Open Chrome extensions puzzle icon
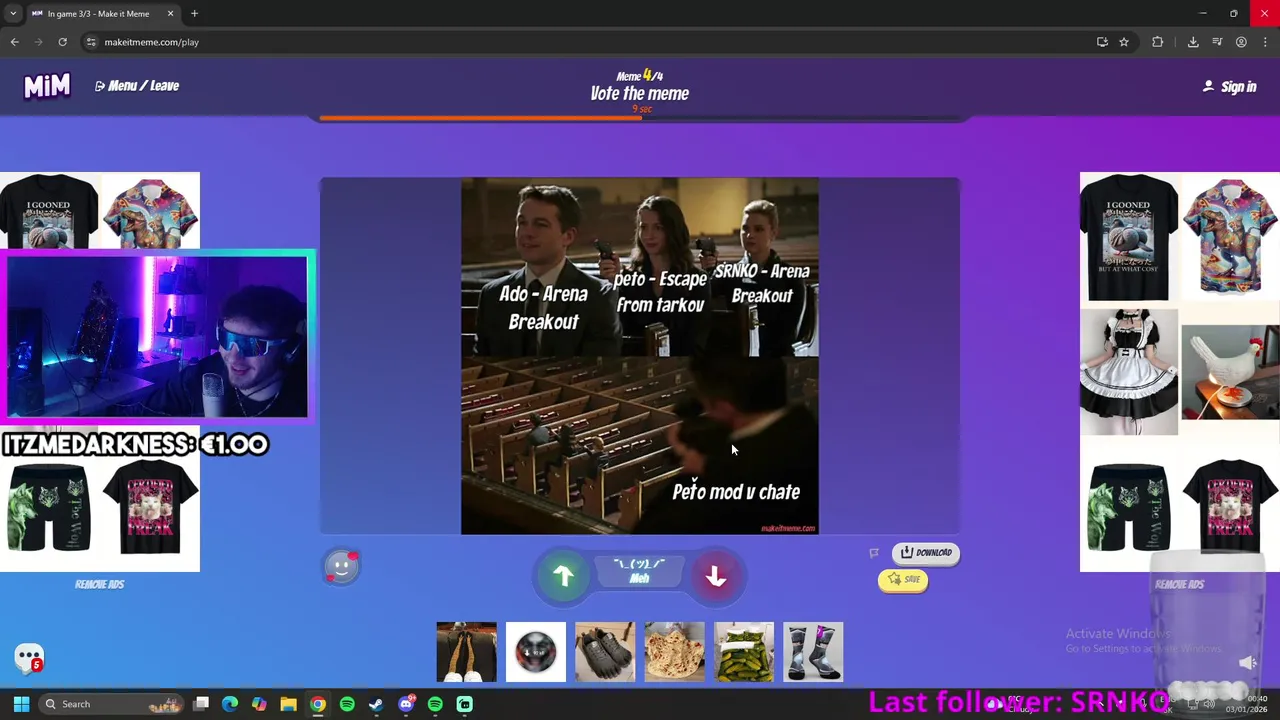The height and width of the screenshot is (720, 1280). point(1158,42)
